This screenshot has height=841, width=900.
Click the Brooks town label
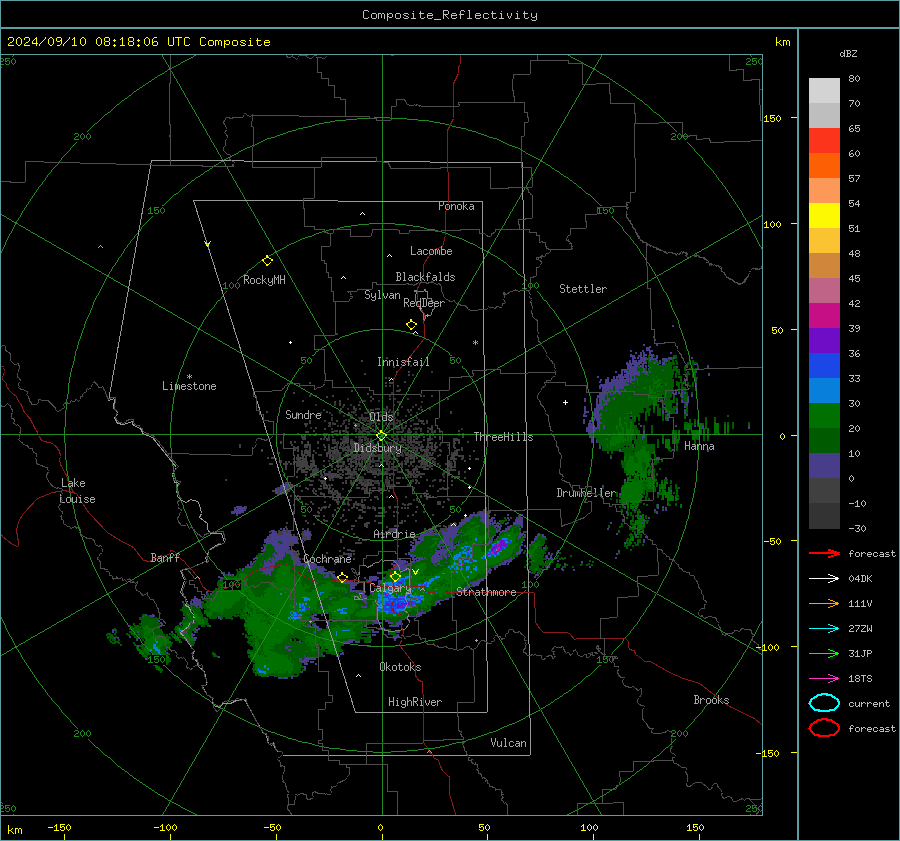711,700
